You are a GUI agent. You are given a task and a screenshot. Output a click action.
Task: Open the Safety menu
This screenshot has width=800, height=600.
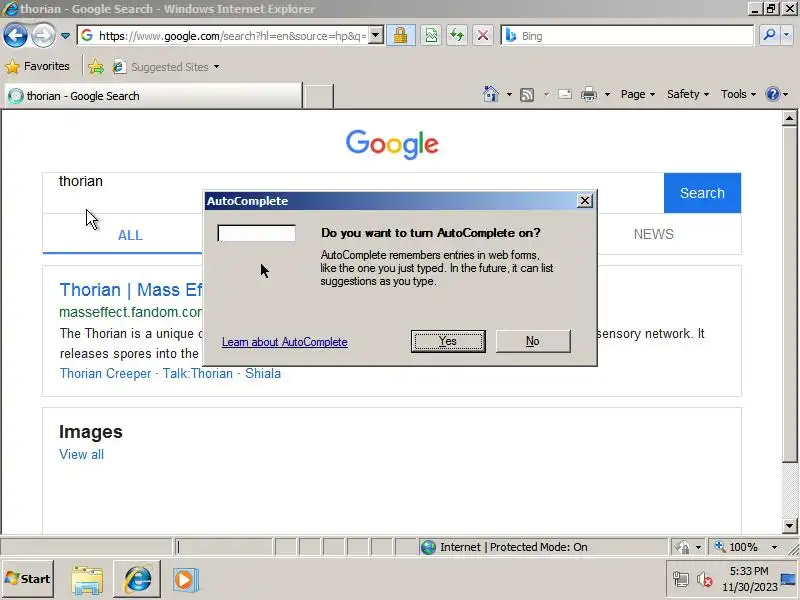click(688, 94)
